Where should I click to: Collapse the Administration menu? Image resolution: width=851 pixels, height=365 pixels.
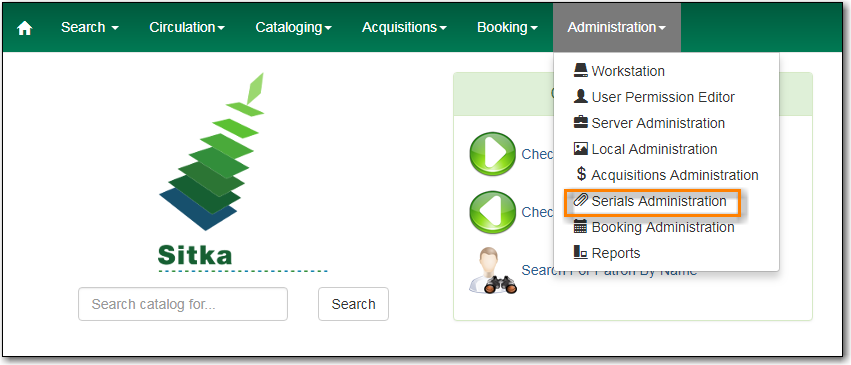click(x=617, y=27)
